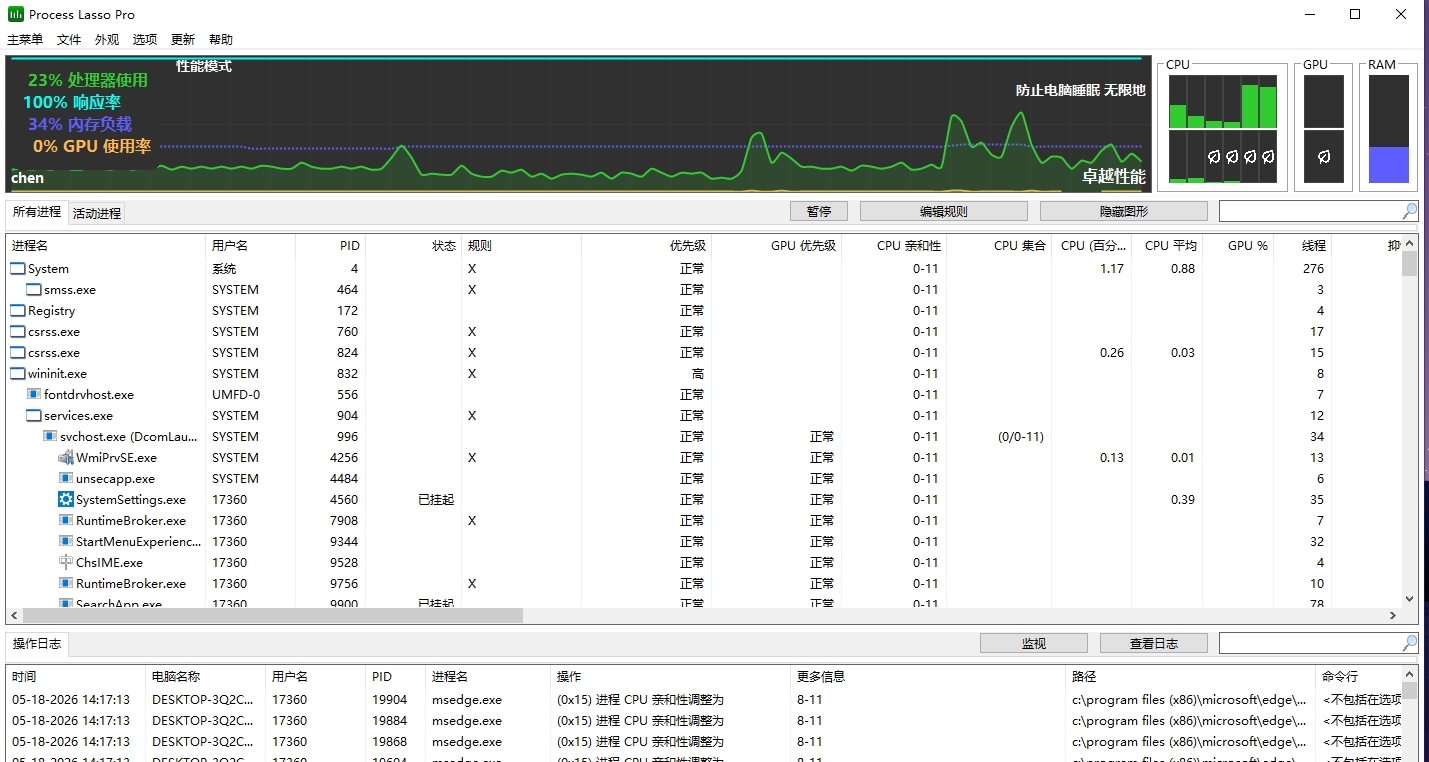Screen dimensions: 1429x762
Task: Select the log row with PID 19884
Action: point(703,721)
